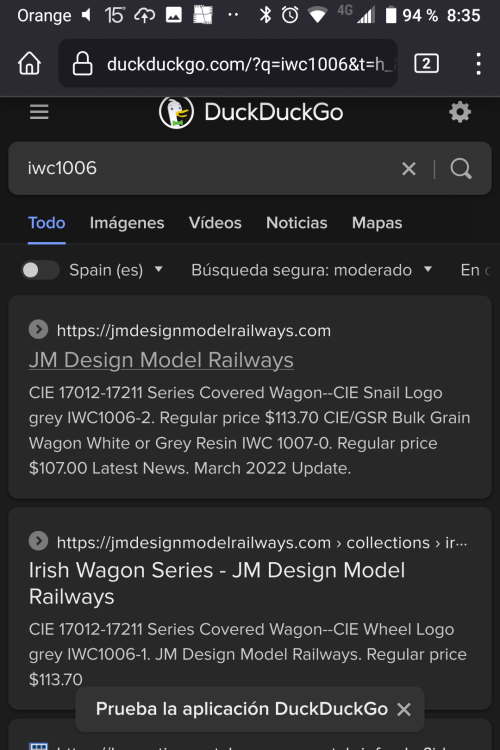The height and width of the screenshot is (750, 500).
Task: Click favicon arrow beside collections result URL
Action: (38, 541)
